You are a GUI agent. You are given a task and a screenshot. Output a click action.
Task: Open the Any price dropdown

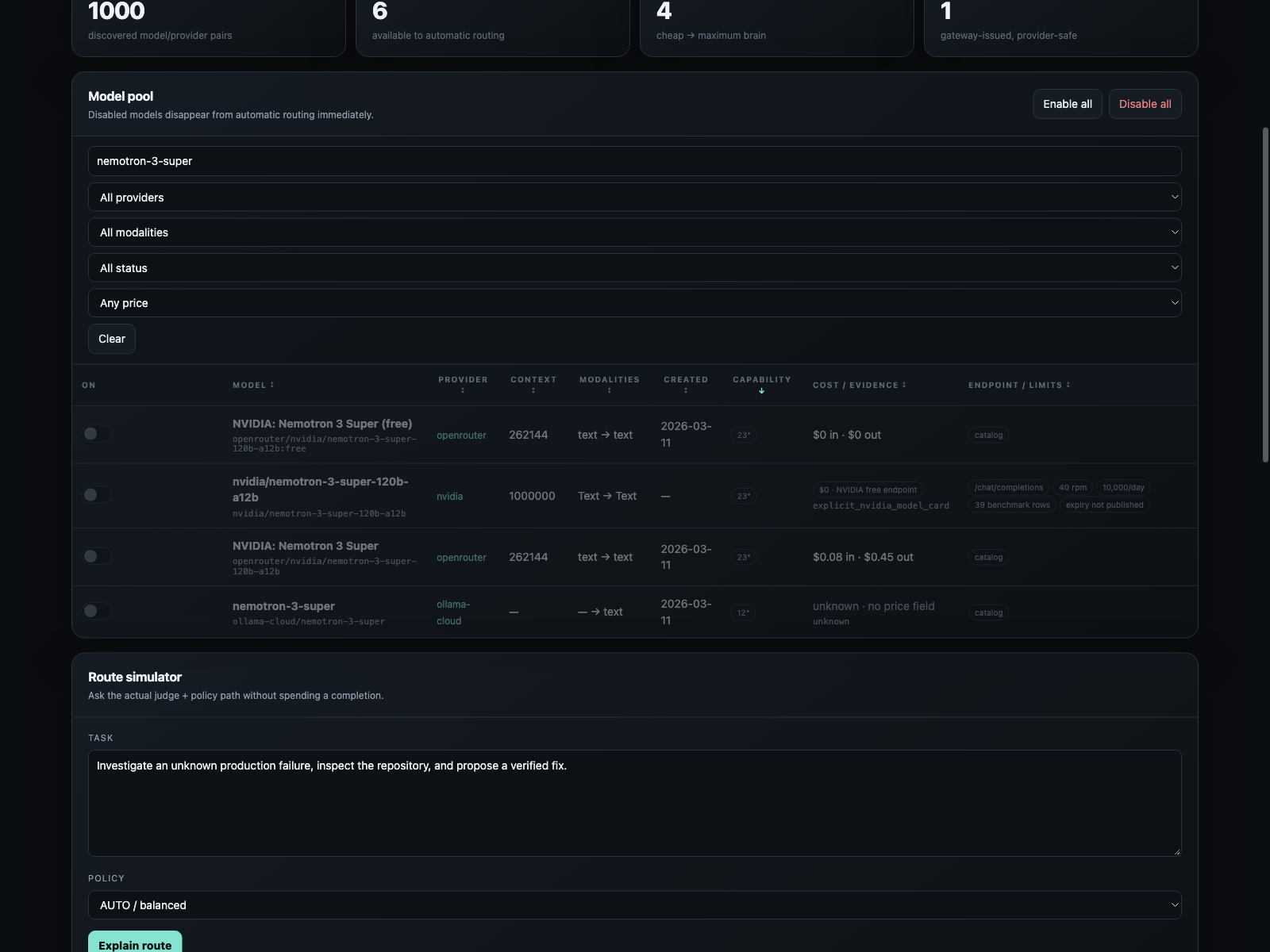pyautogui.click(x=634, y=303)
